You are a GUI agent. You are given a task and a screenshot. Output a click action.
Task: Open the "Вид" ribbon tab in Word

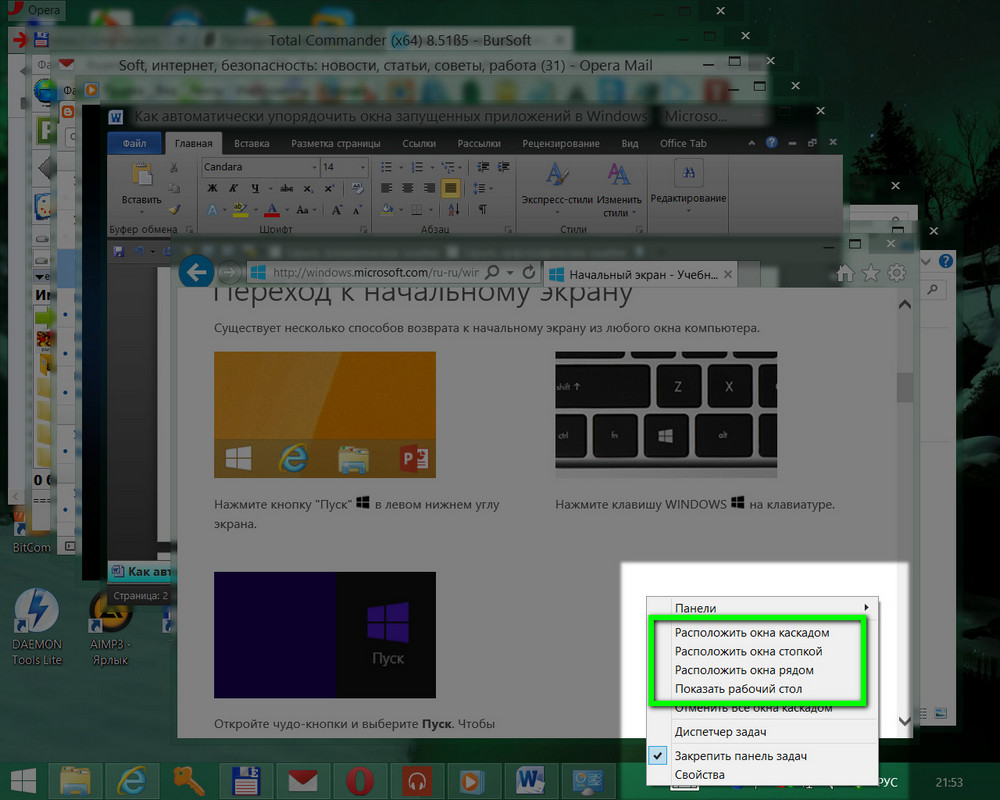(x=629, y=144)
